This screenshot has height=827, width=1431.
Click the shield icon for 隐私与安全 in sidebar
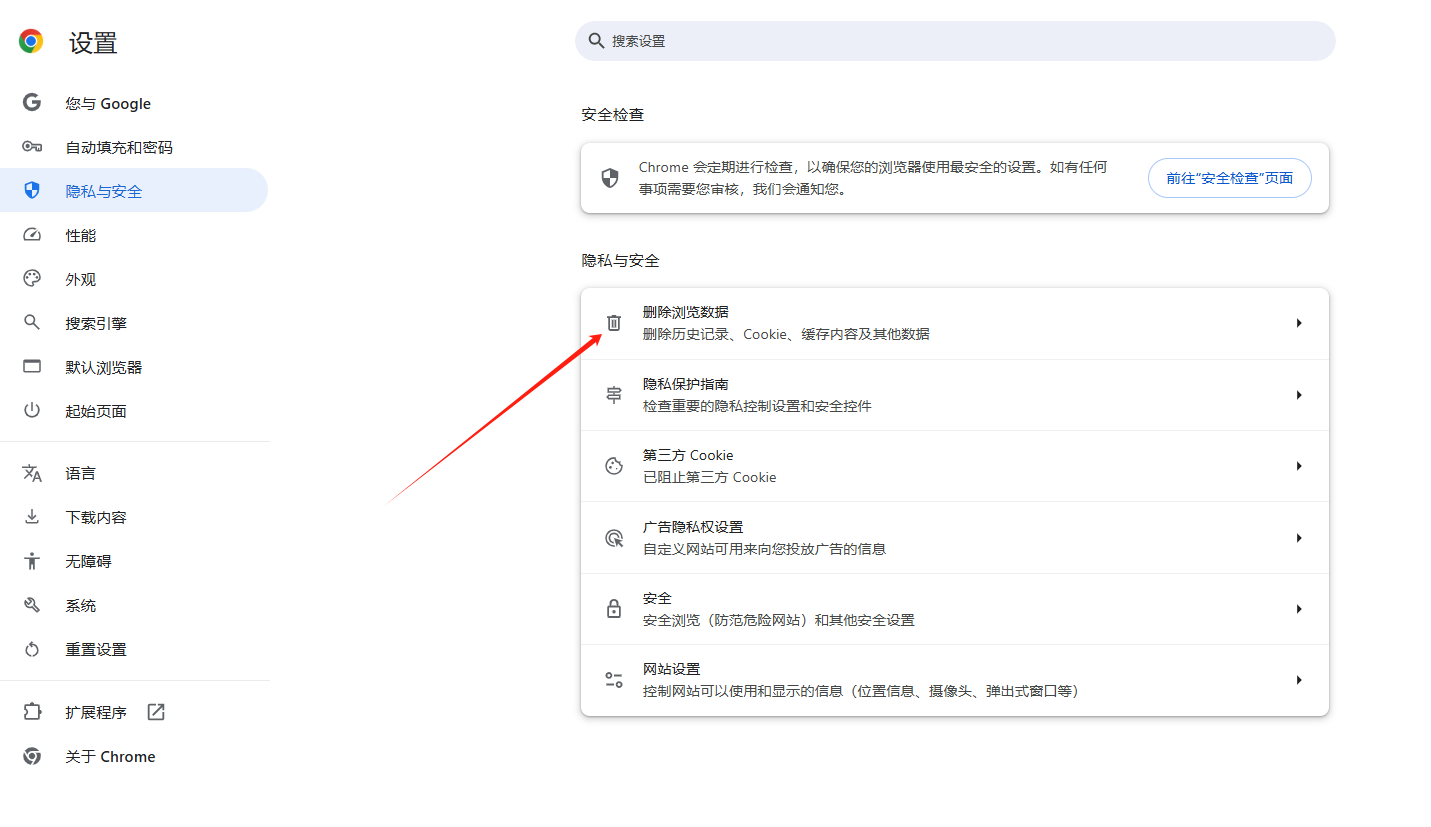pyautogui.click(x=32, y=190)
